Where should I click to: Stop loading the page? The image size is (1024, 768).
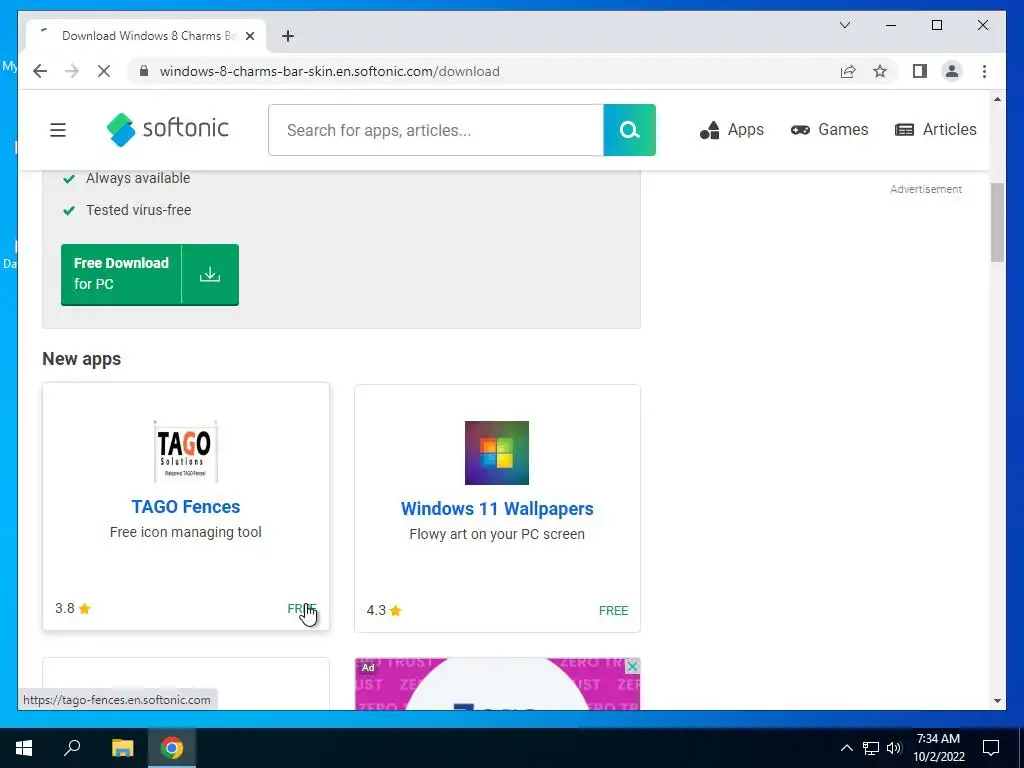tap(104, 71)
